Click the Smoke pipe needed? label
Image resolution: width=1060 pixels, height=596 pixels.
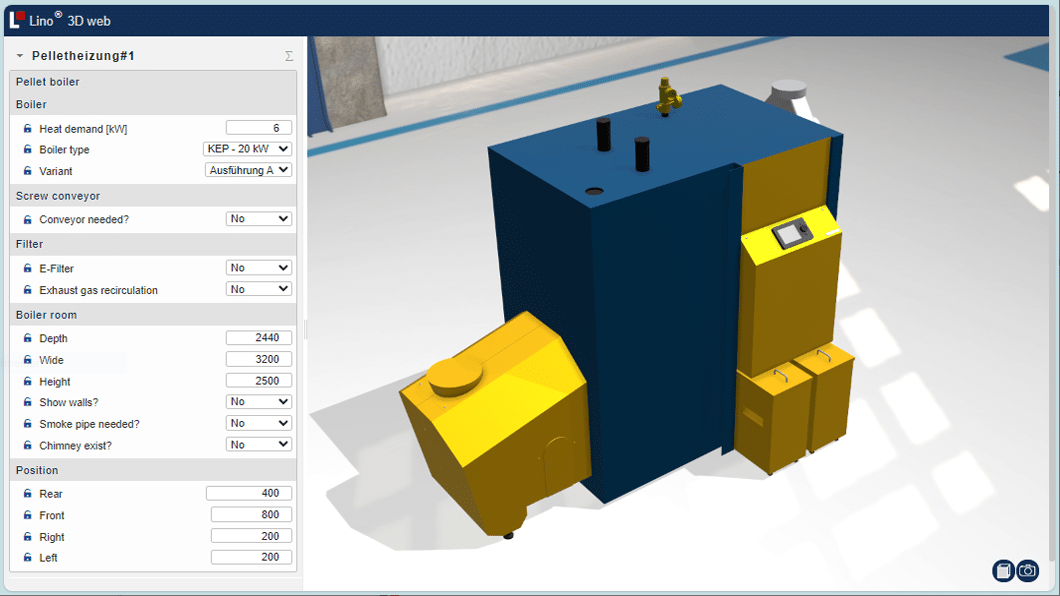89,424
